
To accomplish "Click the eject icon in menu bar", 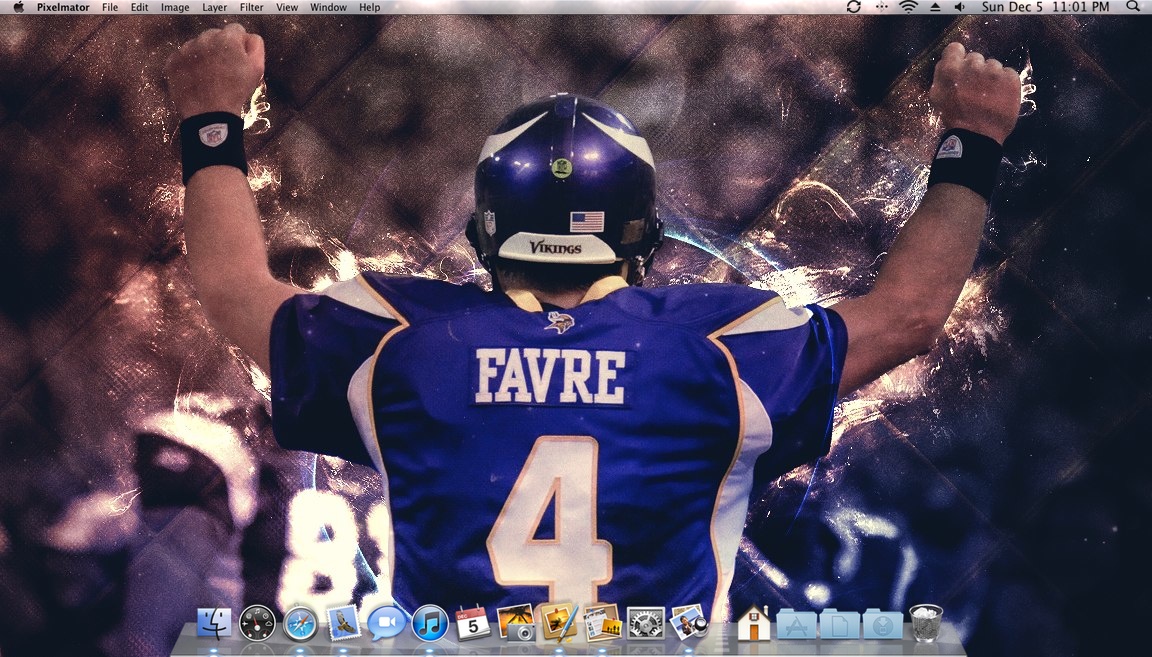I will [935, 7].
